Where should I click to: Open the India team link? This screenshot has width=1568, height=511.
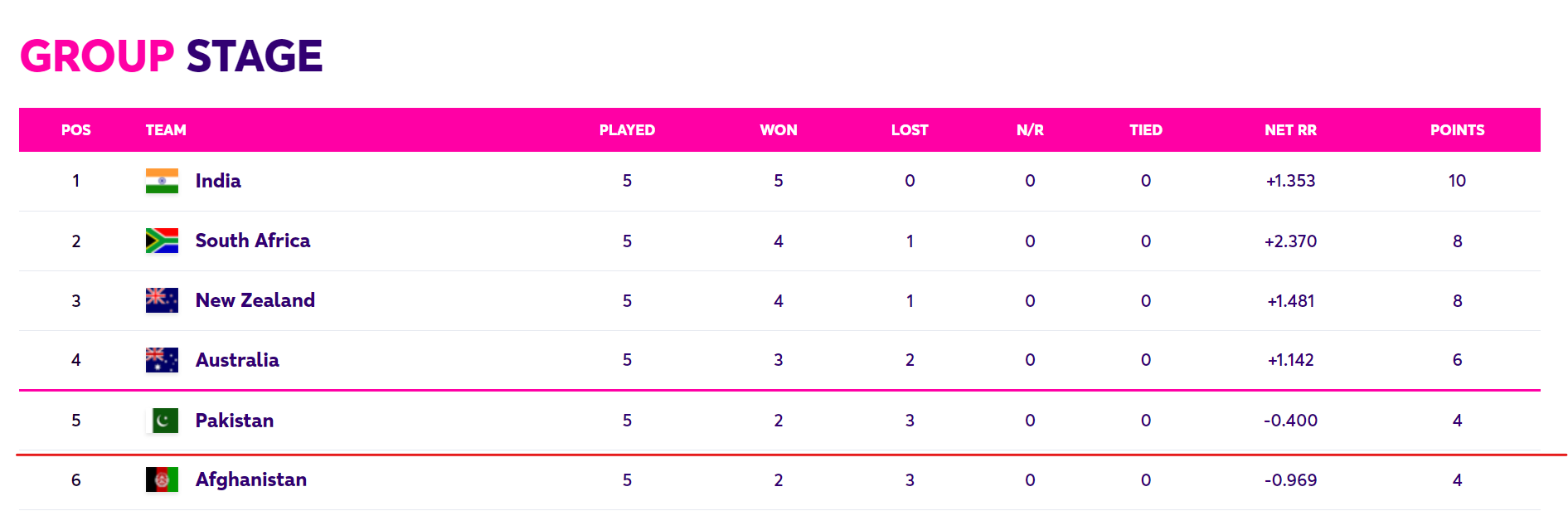218,181
